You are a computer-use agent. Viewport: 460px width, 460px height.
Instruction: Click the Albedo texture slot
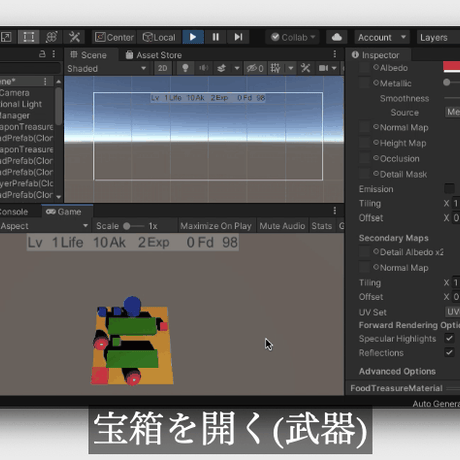[365, 68]
